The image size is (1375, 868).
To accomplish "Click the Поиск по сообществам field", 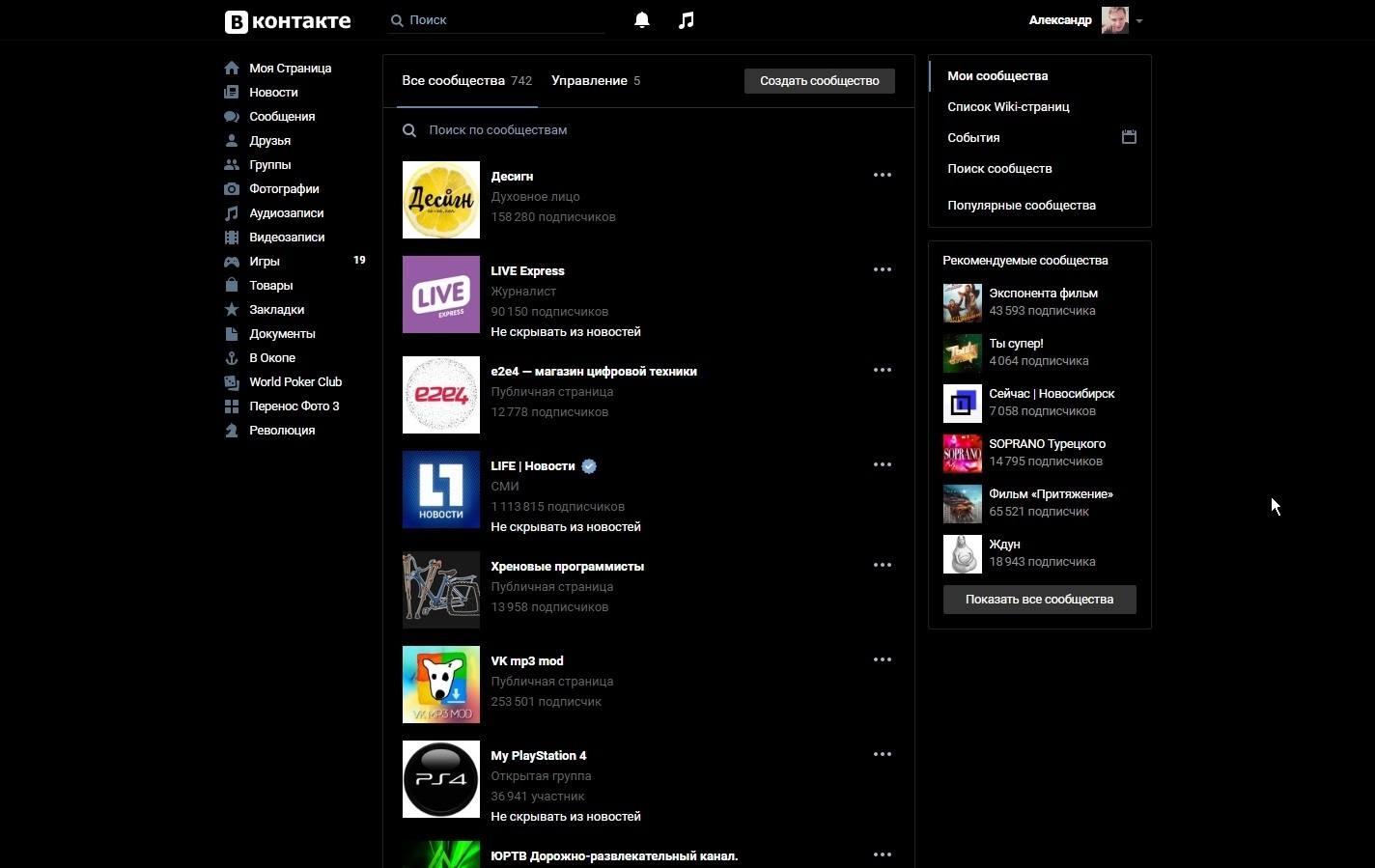I will click(649, 130).
